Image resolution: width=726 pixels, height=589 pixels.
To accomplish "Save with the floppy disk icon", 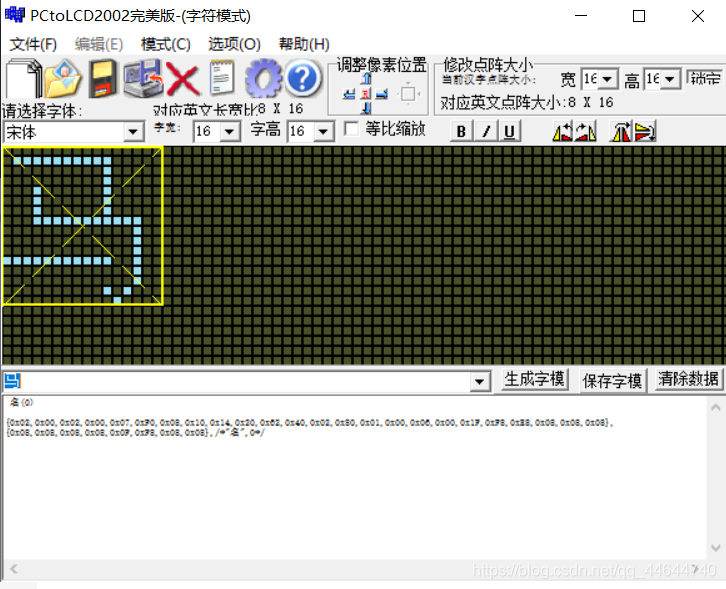I will pyautogui.click(x=103, y=78).
